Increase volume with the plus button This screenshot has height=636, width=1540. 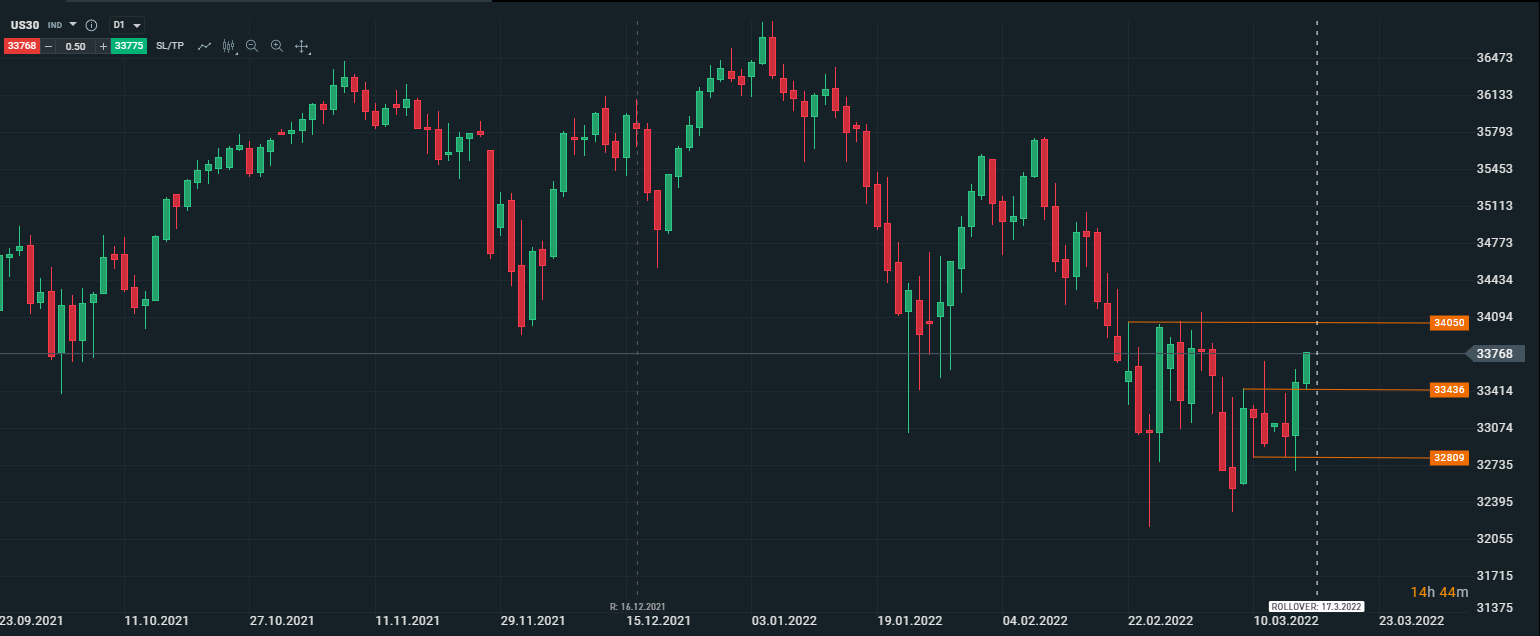pos(103,46)
